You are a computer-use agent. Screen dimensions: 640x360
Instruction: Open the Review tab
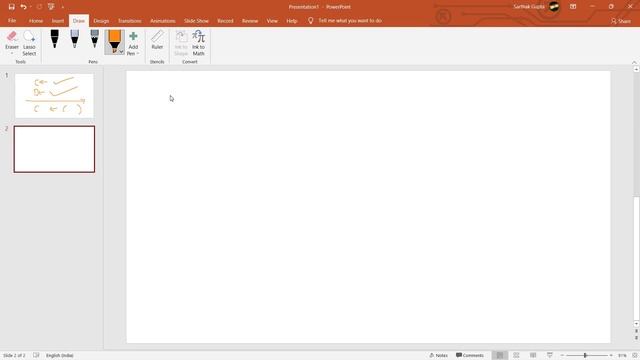coord(250,21)
